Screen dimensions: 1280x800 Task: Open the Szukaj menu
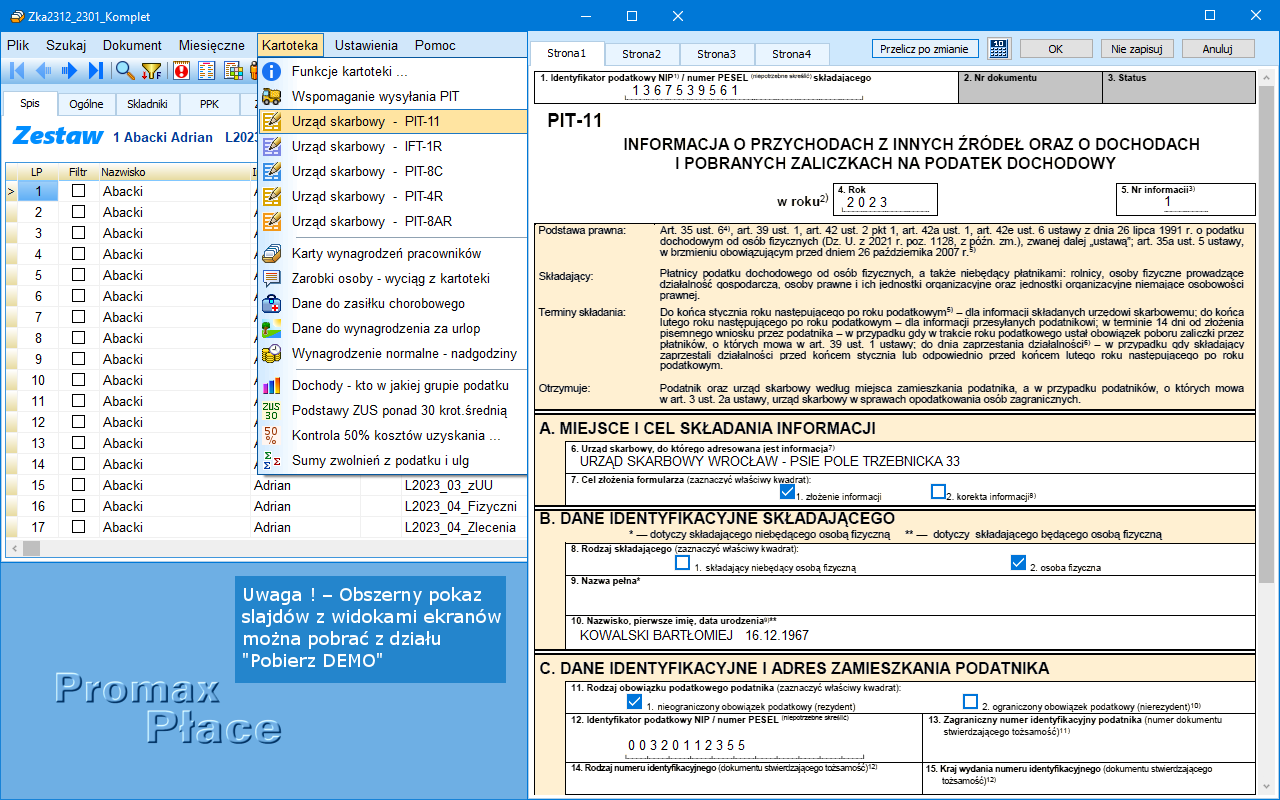[x=66, y=45]
